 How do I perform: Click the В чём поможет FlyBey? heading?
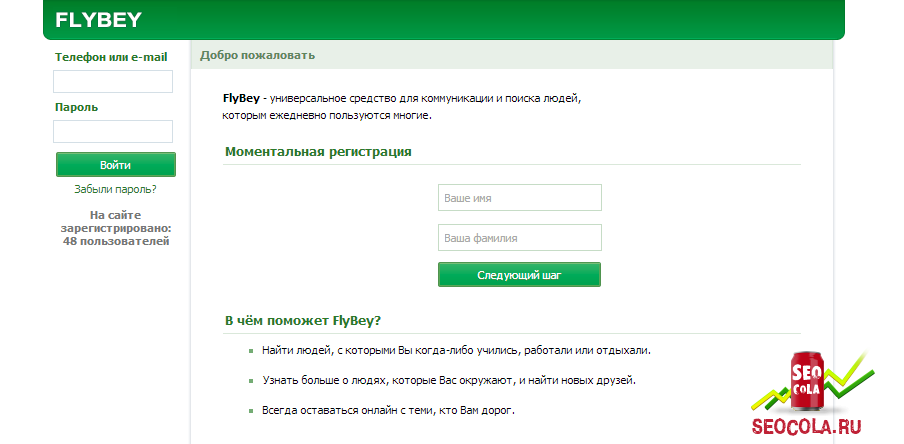tap(303, 321)
